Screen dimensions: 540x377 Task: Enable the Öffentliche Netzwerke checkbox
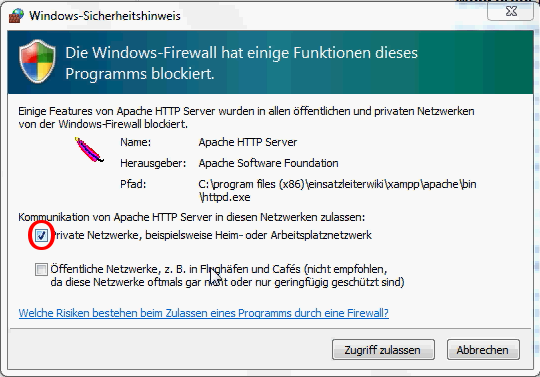pos(41,269)
